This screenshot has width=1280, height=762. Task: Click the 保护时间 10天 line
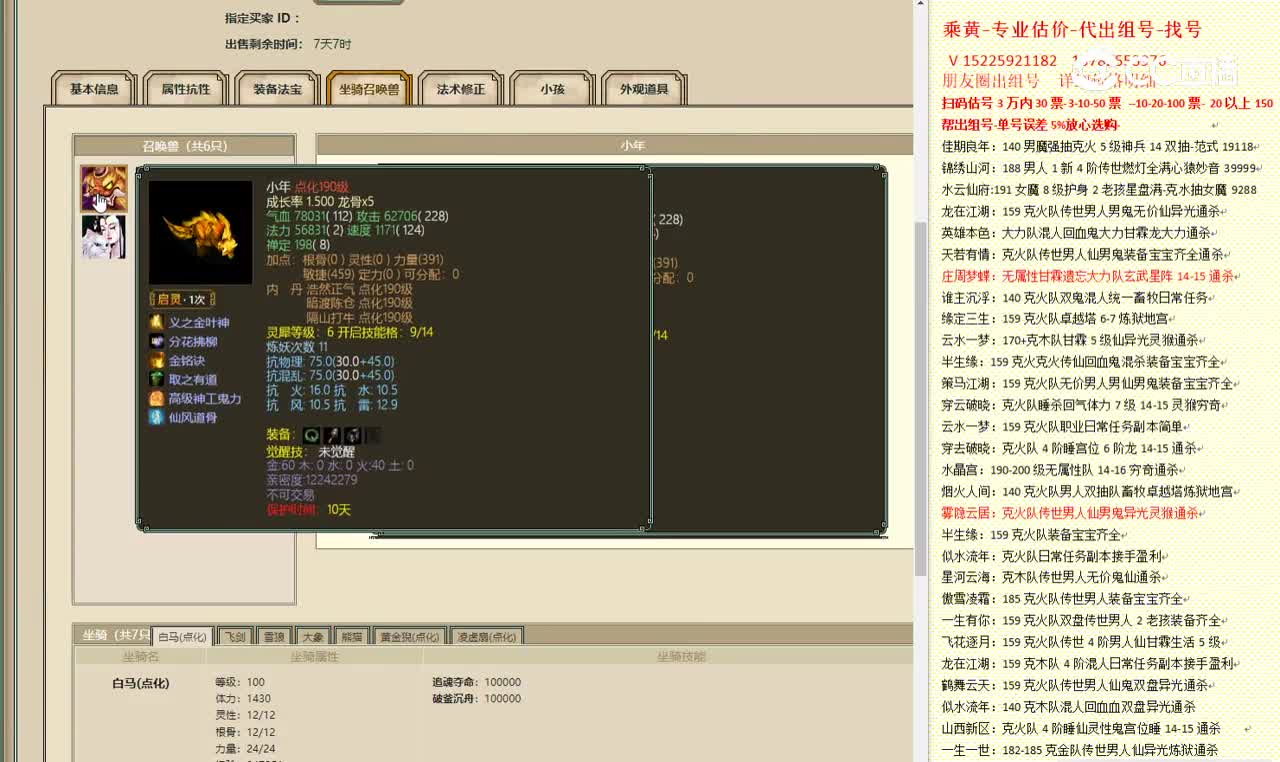309,509
